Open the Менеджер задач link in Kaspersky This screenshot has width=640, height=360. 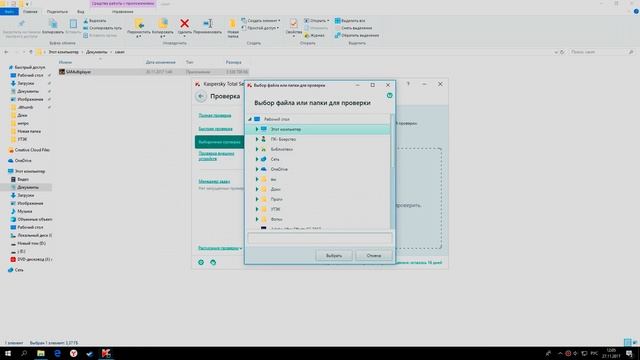tap(214, 181)
